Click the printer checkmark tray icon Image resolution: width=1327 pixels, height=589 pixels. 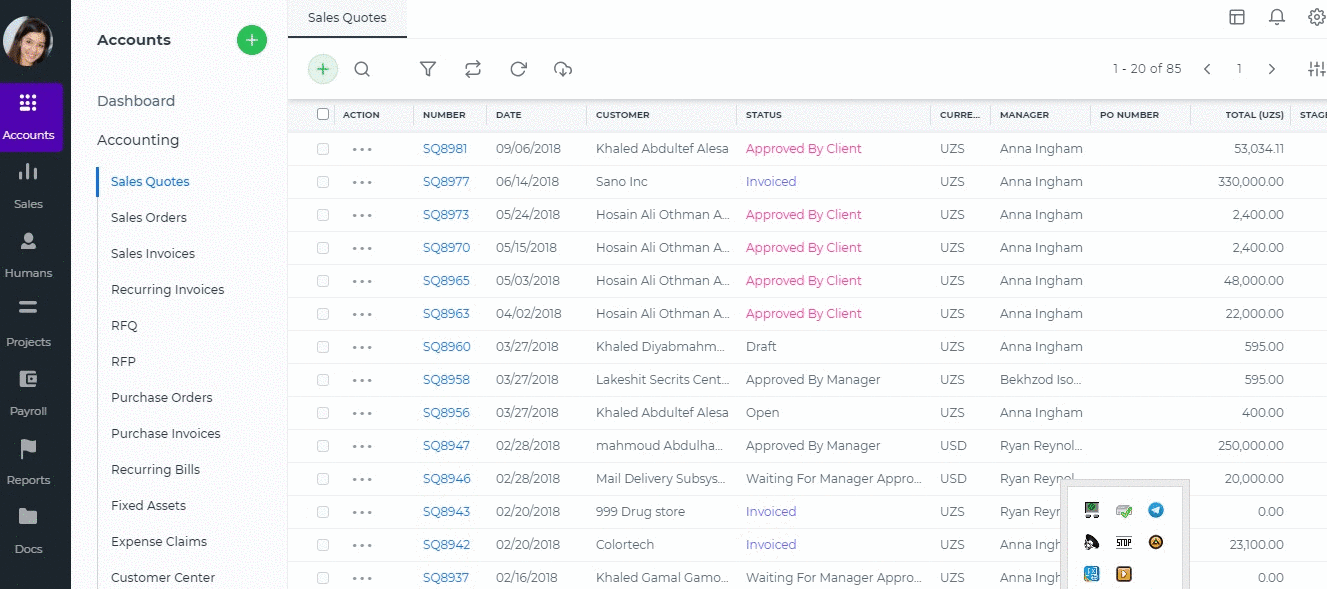click(x=1124, y=511)
